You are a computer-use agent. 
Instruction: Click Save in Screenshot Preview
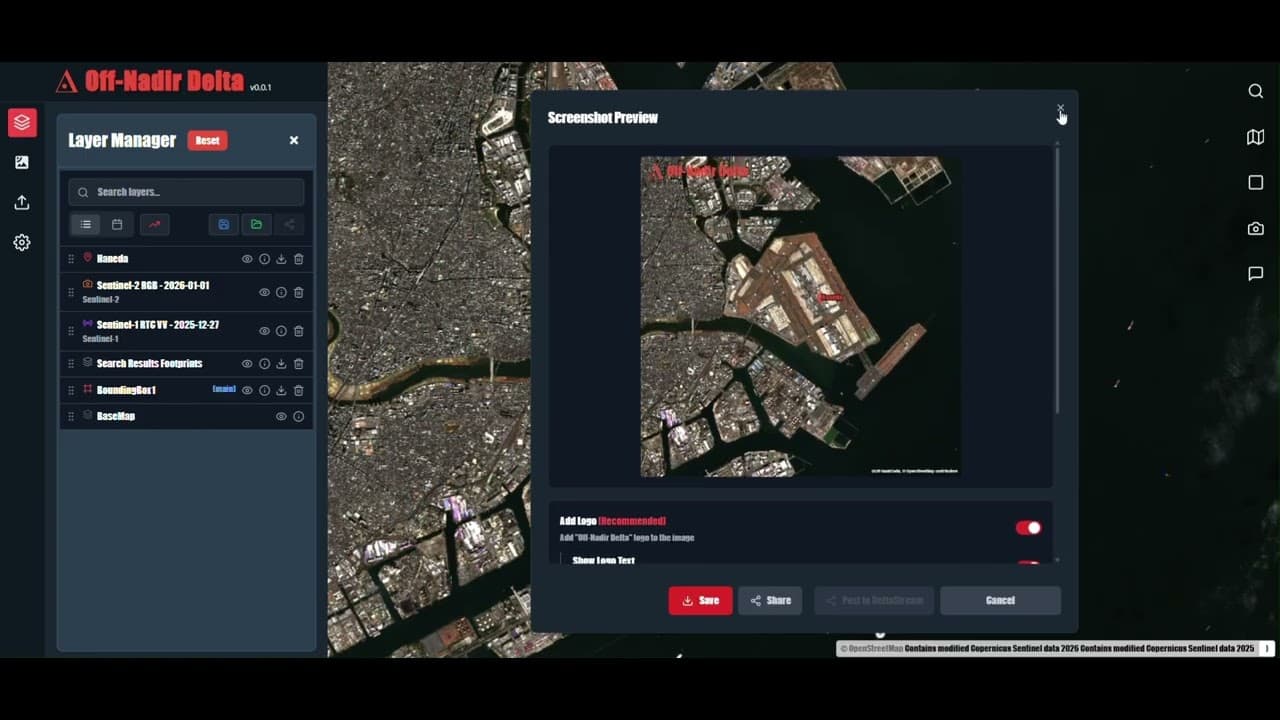700,600
